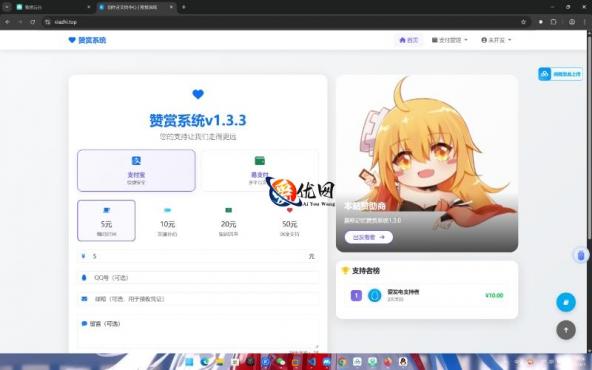The image size is (592, 370).
Task: Click the small floating widget at right edge
Action: pyautogui.click(x=581, y=255)
